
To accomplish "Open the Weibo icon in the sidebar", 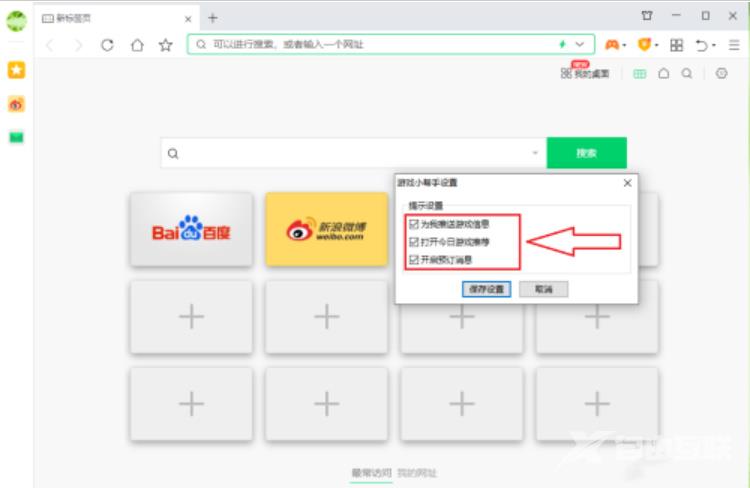I will (16, 104).
